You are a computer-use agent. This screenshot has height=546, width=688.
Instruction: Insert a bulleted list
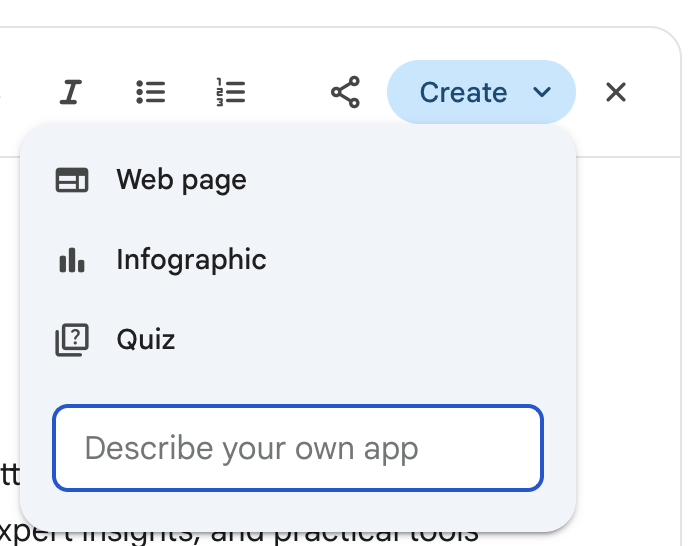tap(150, 93)
